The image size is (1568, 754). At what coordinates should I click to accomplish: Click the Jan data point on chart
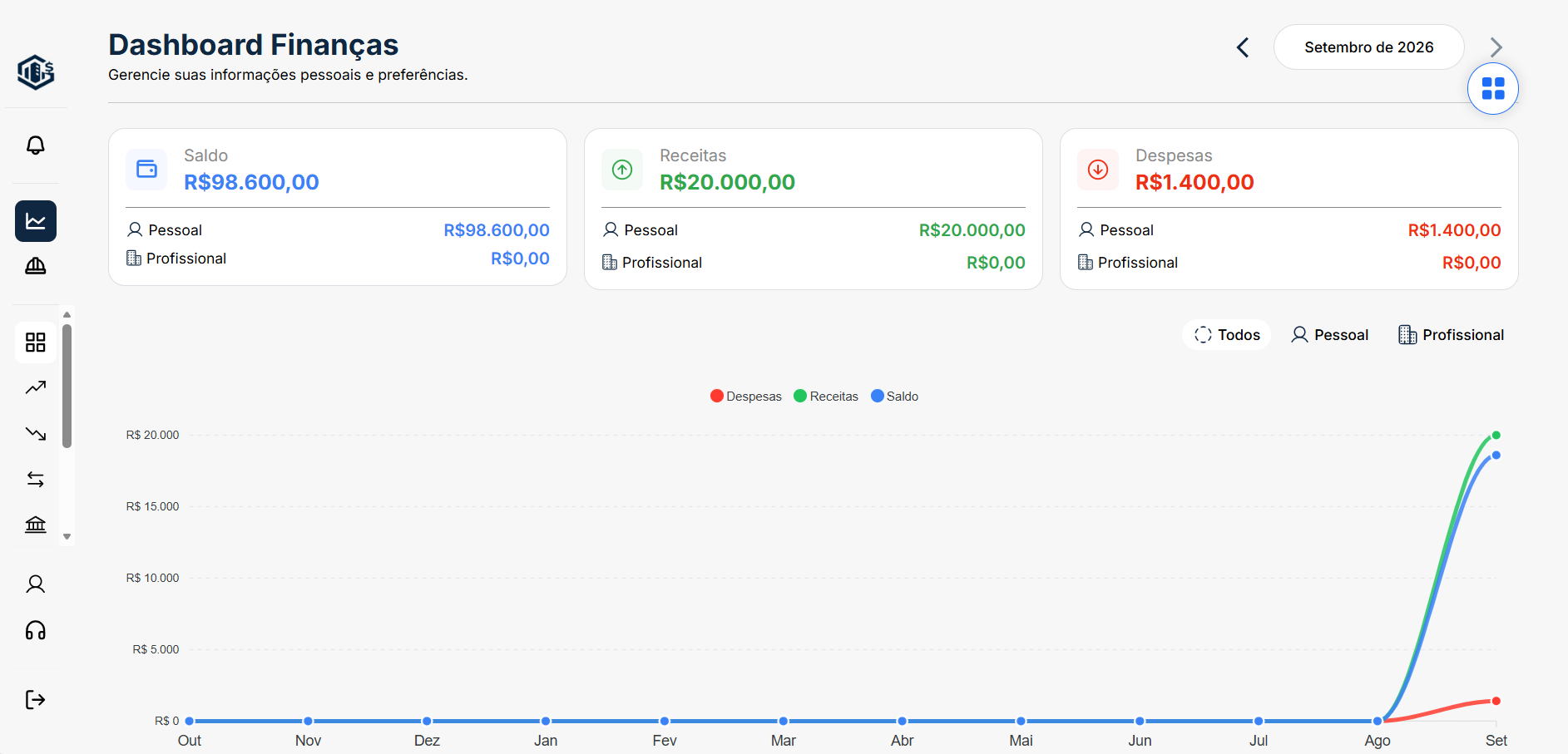(546, 721)
